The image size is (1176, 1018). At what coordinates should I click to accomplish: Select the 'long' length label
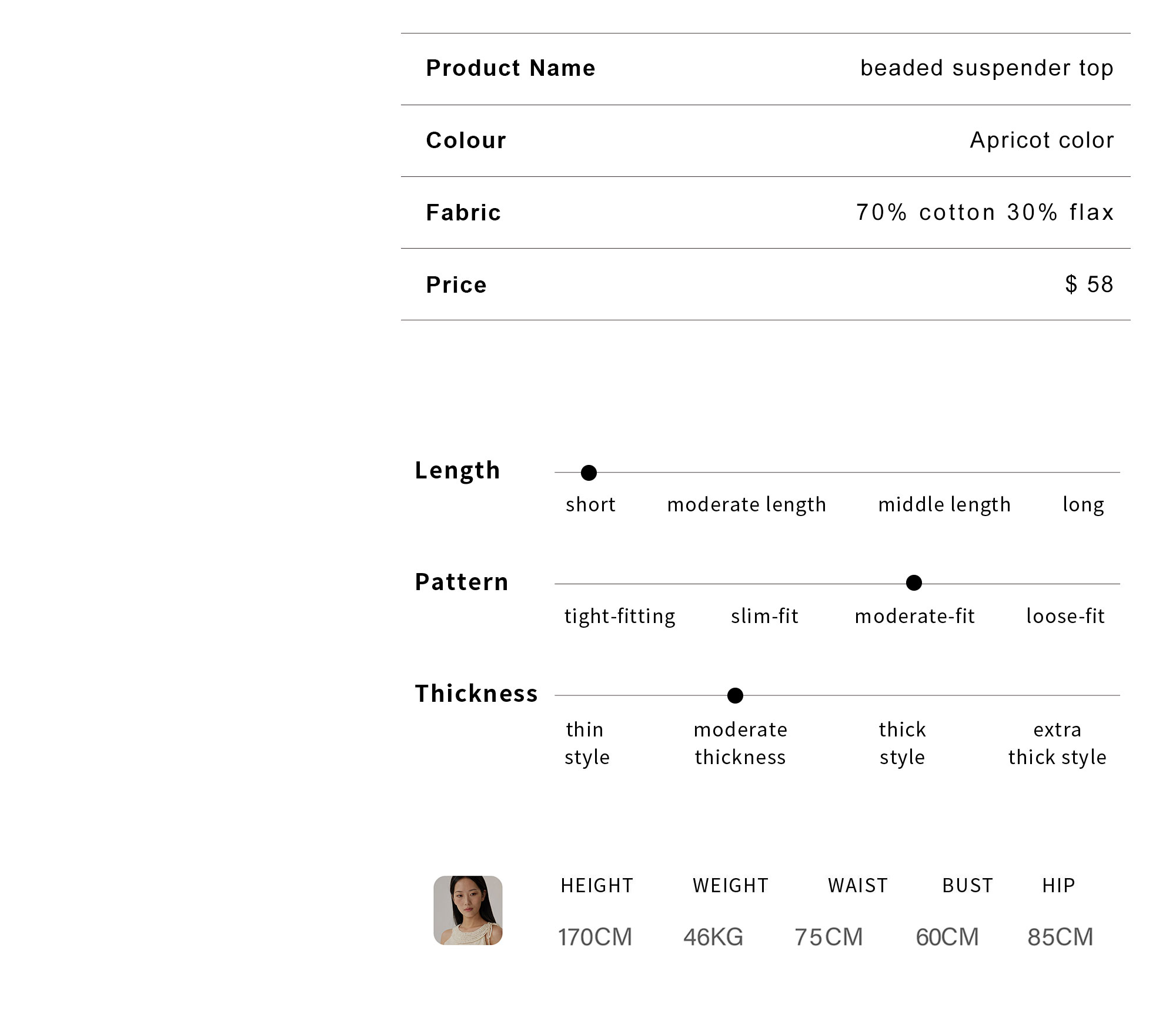pyautogui.click(x=1083, y=504)
